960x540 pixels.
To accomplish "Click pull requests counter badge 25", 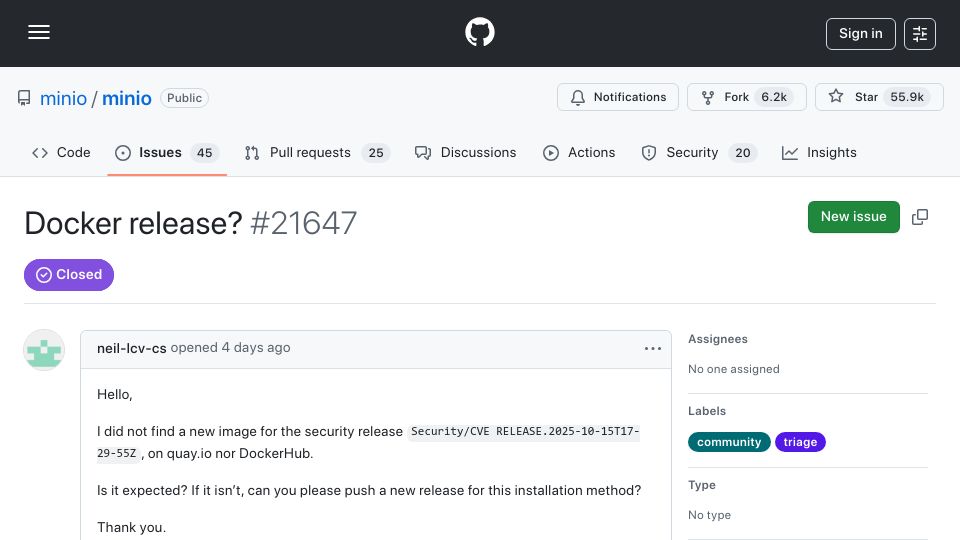I will 376,152.
